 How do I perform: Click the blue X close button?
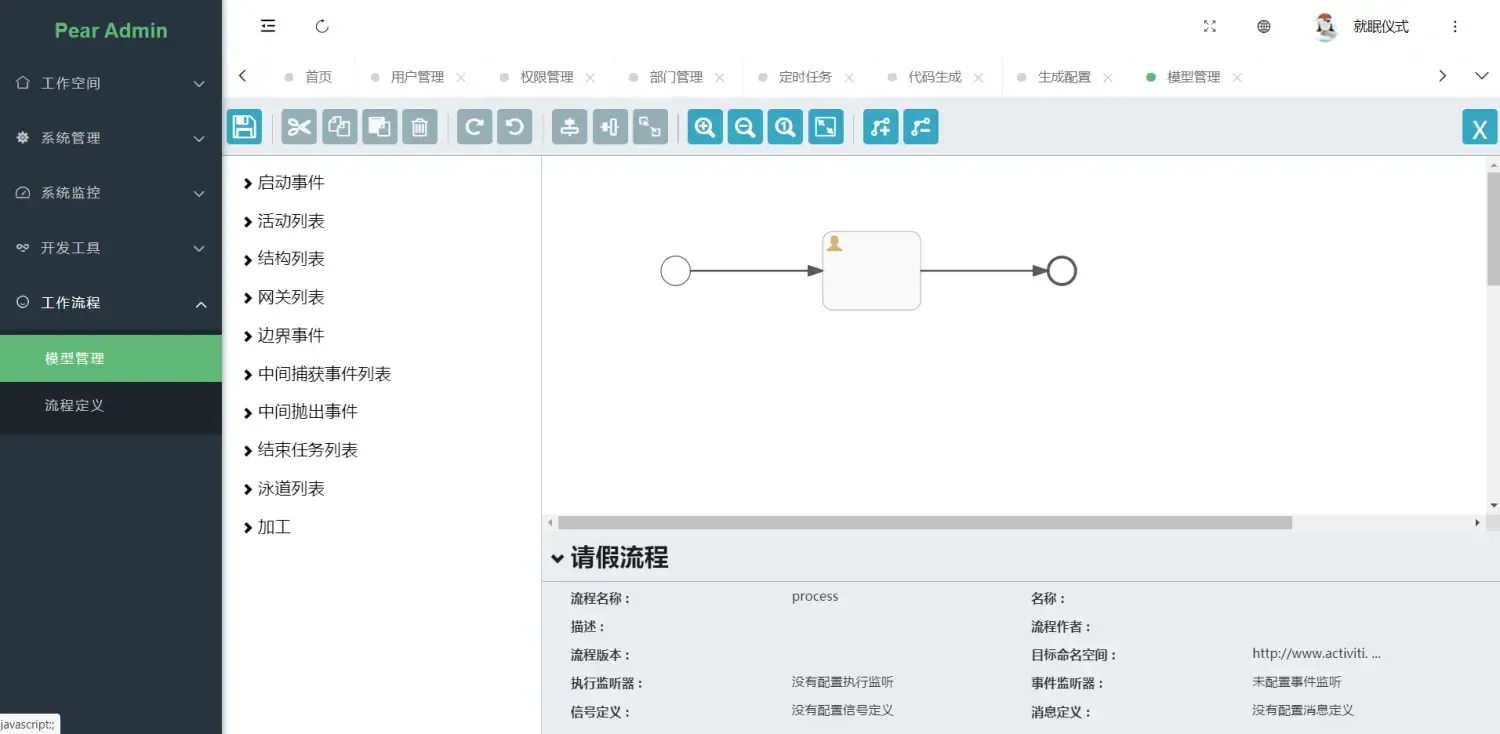click(1479, 127)
